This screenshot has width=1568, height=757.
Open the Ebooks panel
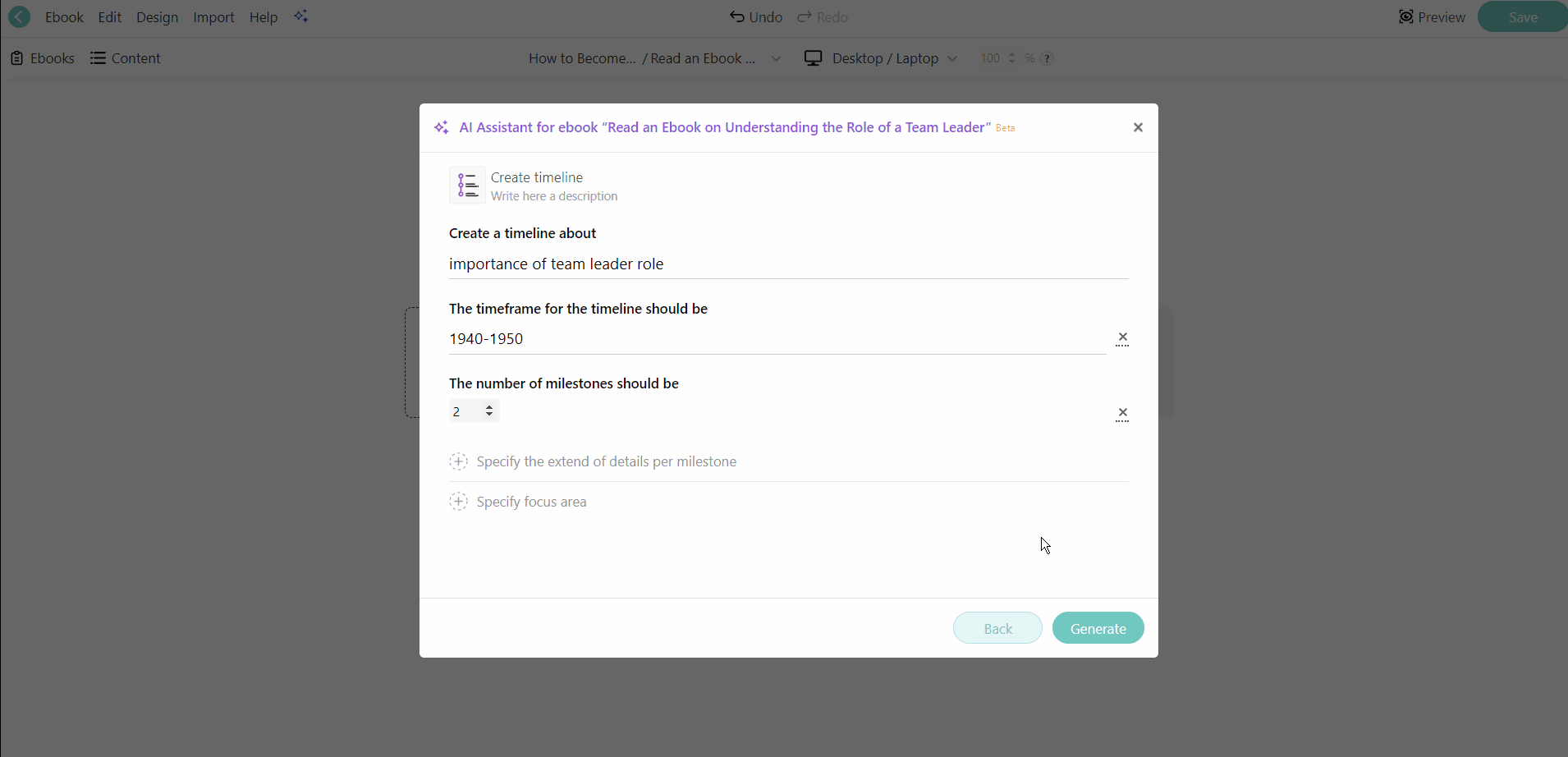tap(42, 58)
